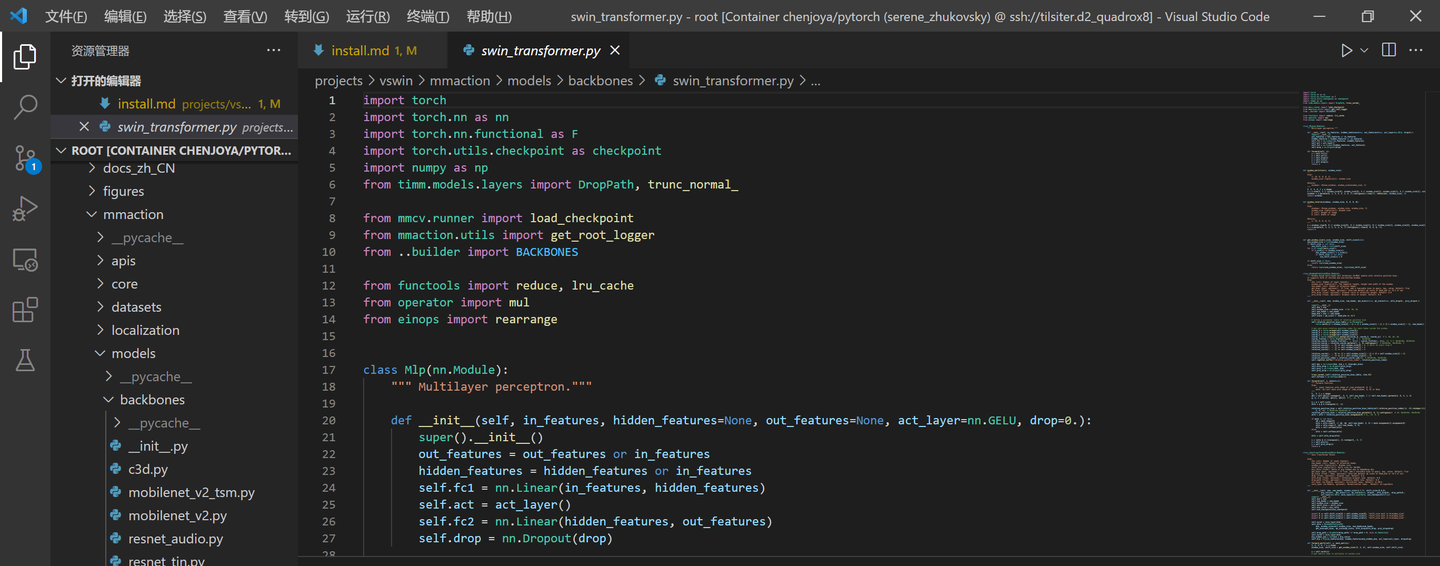
Task: Click the vswin breadcrumb segment
Action: [396, 81]
